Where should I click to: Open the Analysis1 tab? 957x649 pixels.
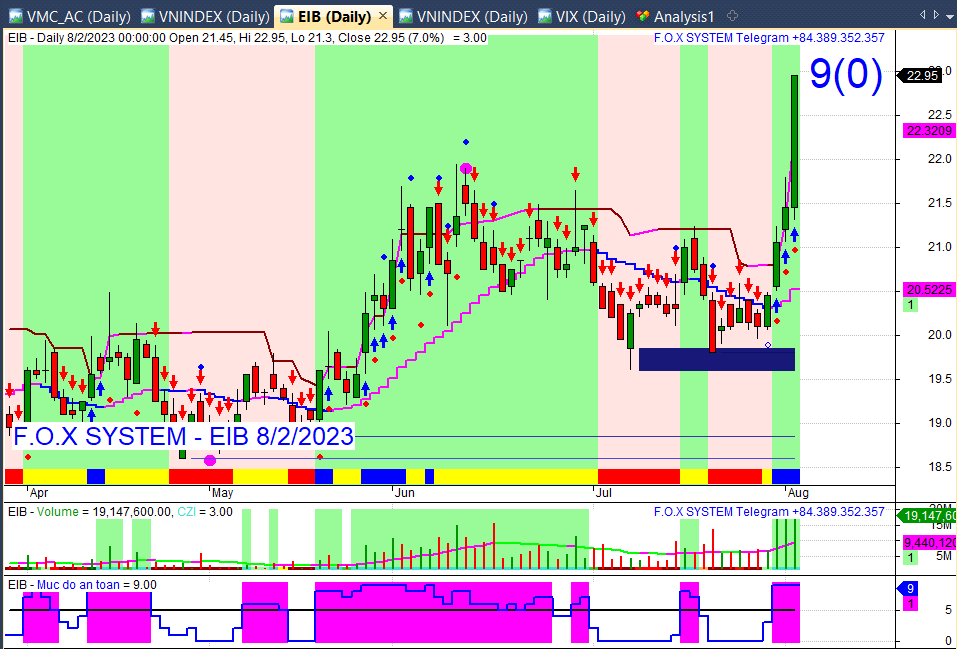tap(676, 16)
